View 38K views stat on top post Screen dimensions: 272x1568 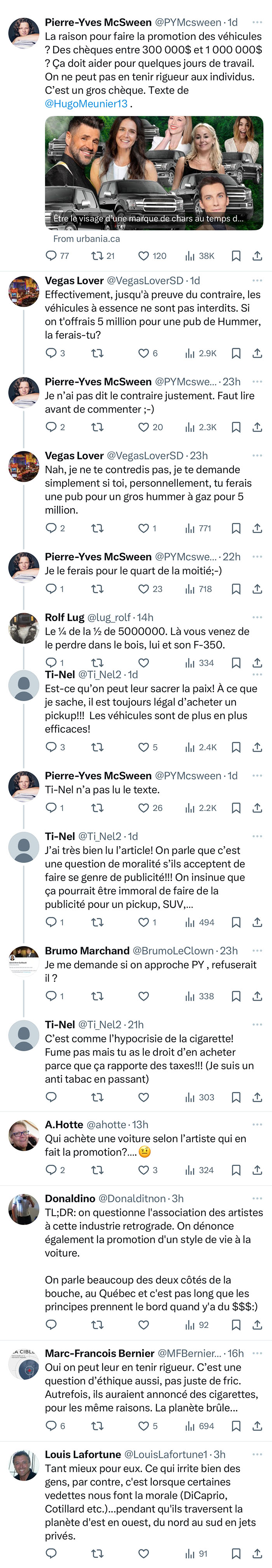[200, 256]
